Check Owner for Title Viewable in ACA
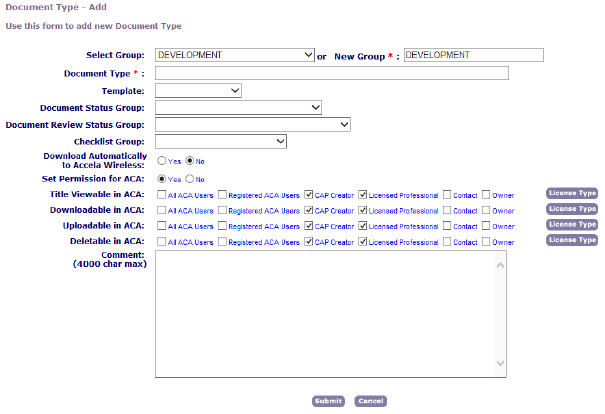 (x=486, y=194)
